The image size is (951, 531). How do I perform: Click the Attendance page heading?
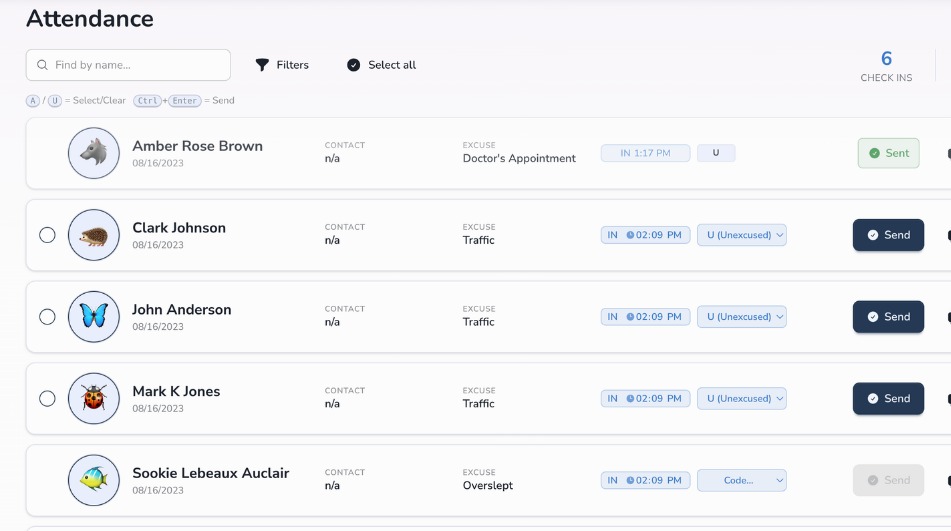pyautogui.click(x=90, y=19)
